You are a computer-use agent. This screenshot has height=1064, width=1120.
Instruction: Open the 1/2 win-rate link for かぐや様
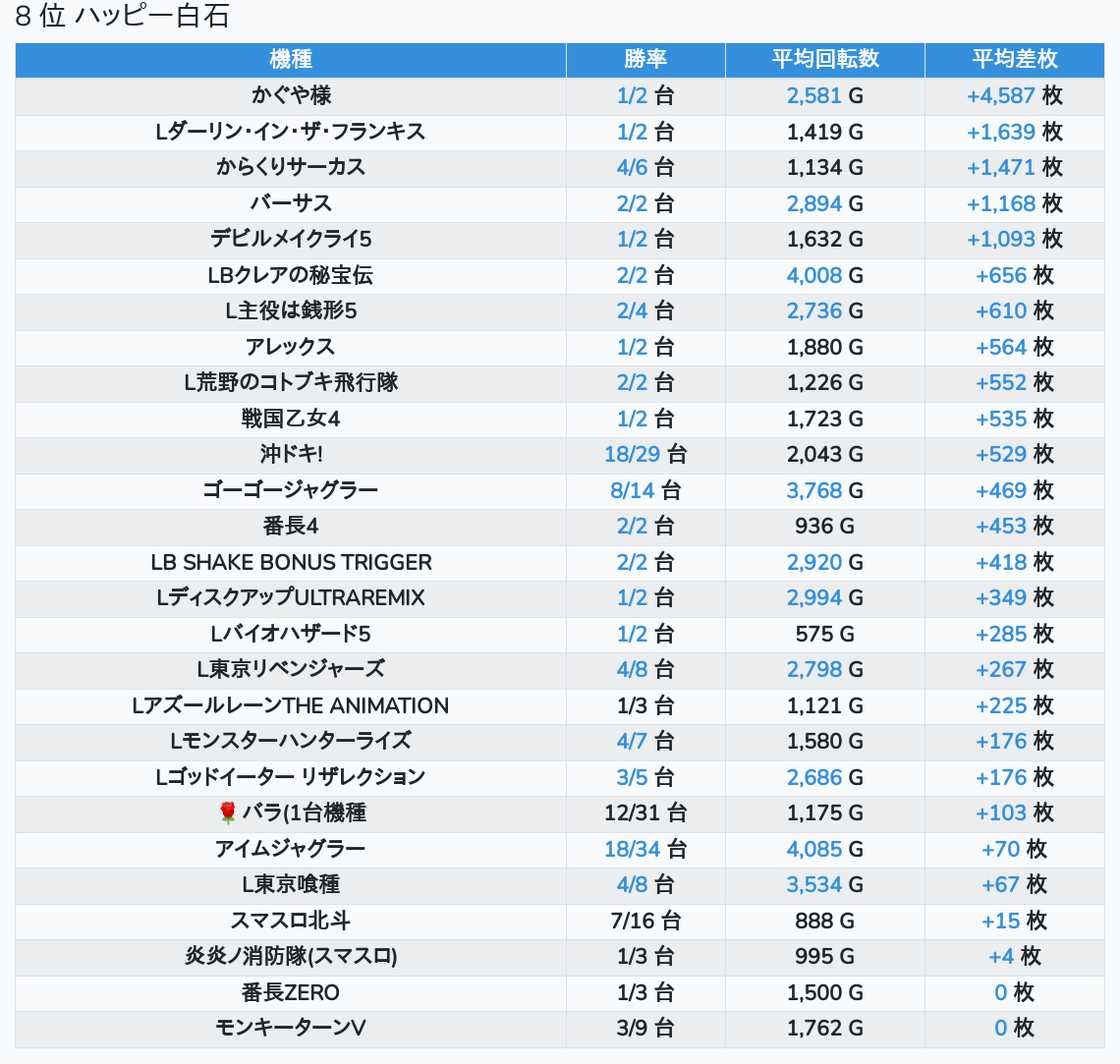(x=633, y=96)
